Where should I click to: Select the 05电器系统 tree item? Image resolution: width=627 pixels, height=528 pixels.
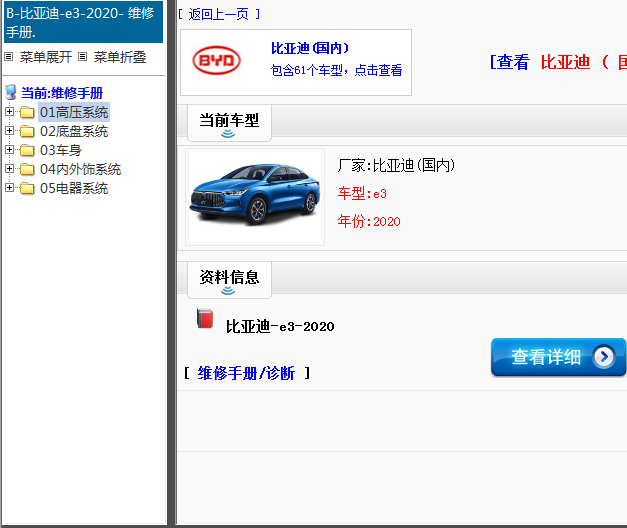point(74,188)
